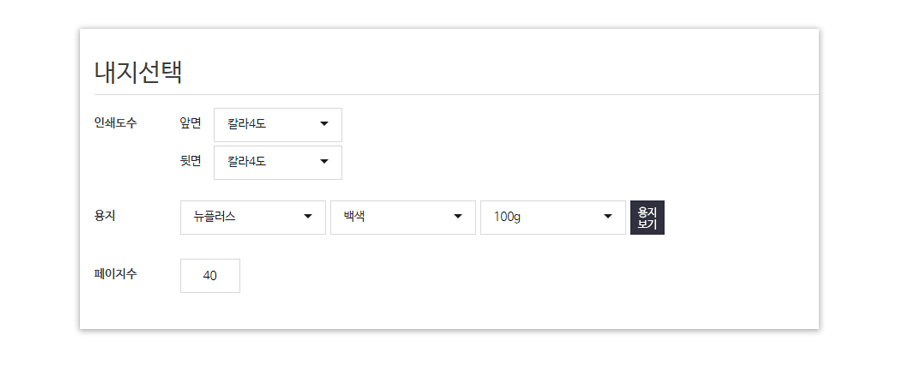This screenshot has height=366, width=900.
Task: Open the 뒷면 print color dropdown
Action: 278,162
